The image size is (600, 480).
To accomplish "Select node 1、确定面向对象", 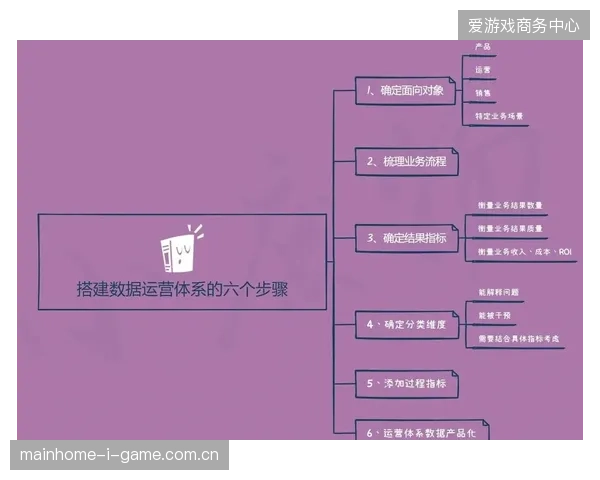I will click(405, 90).
